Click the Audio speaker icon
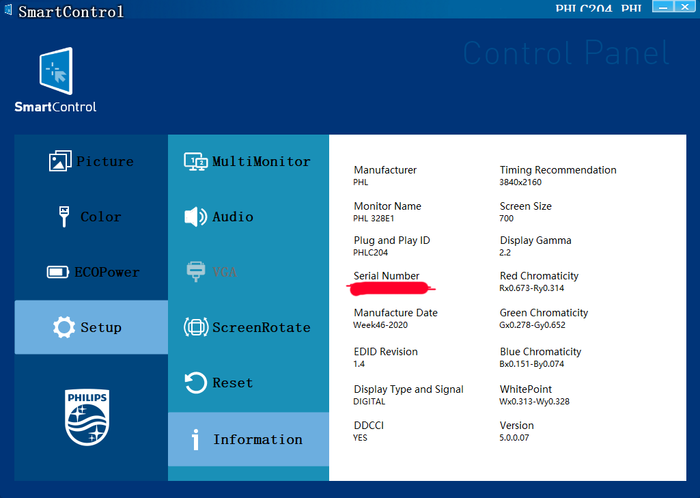 coord(196,217)
